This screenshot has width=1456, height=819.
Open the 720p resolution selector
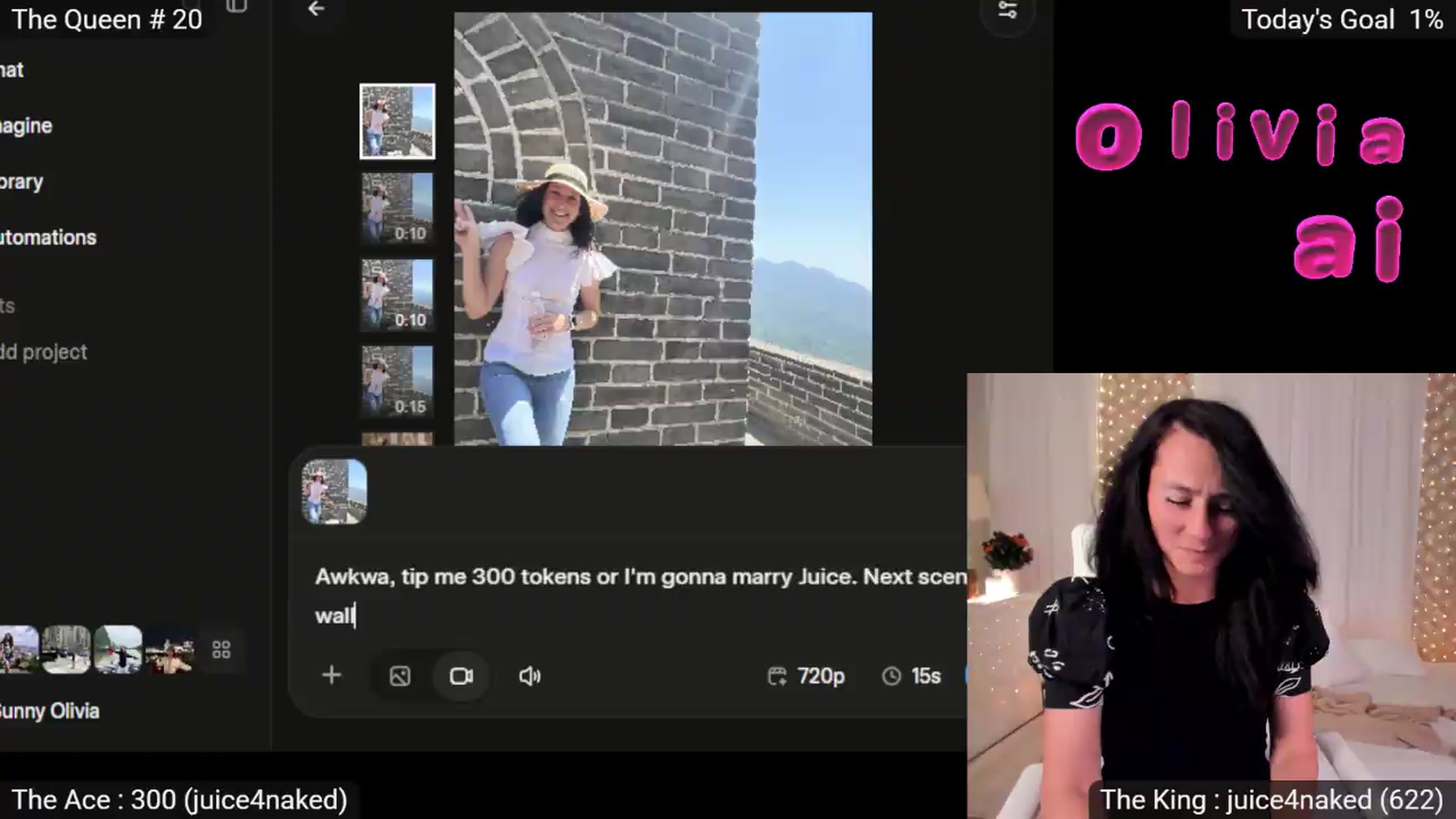(x=806, y=676)
